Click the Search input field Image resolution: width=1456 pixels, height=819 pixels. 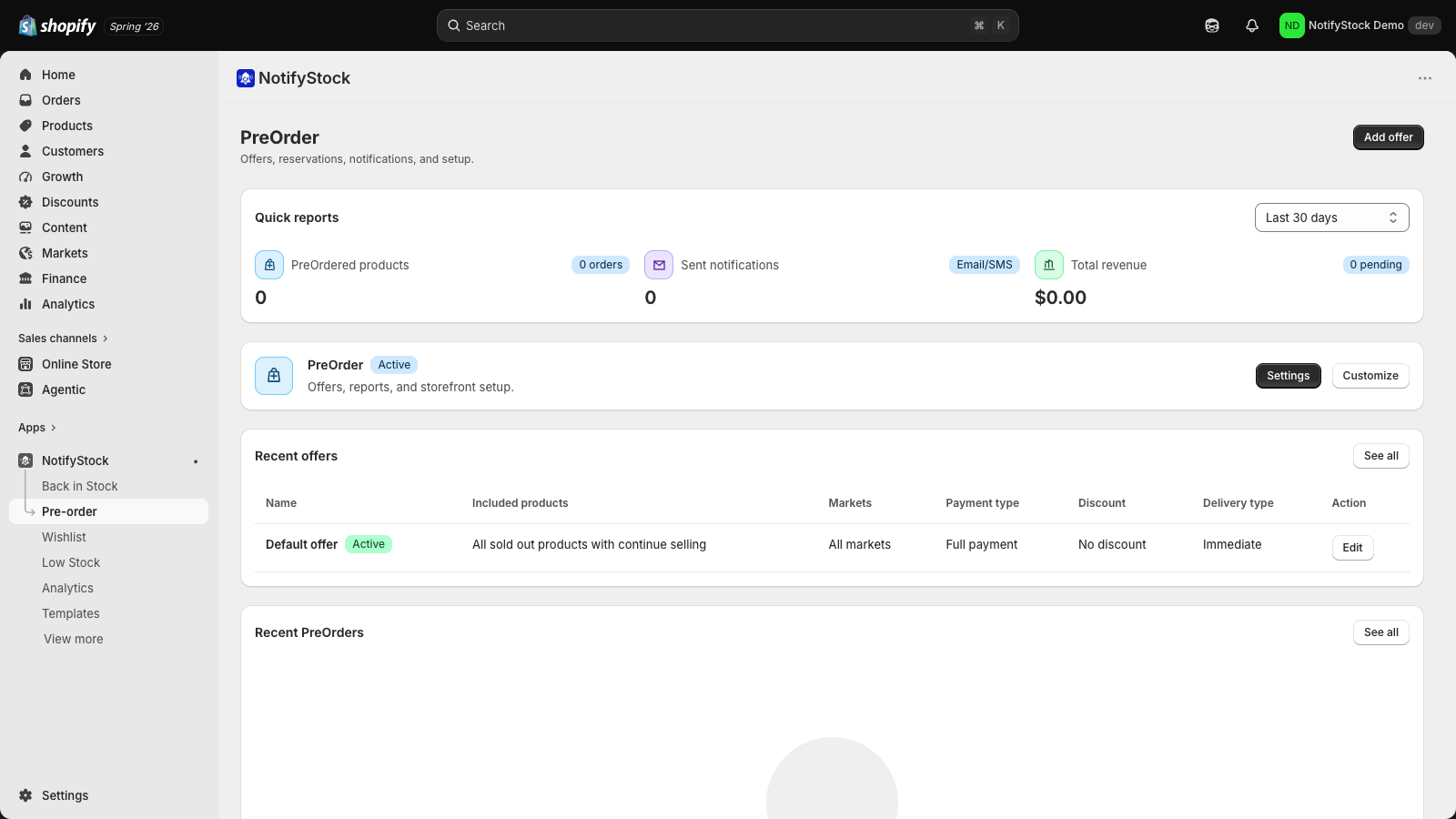pos(728,25)
